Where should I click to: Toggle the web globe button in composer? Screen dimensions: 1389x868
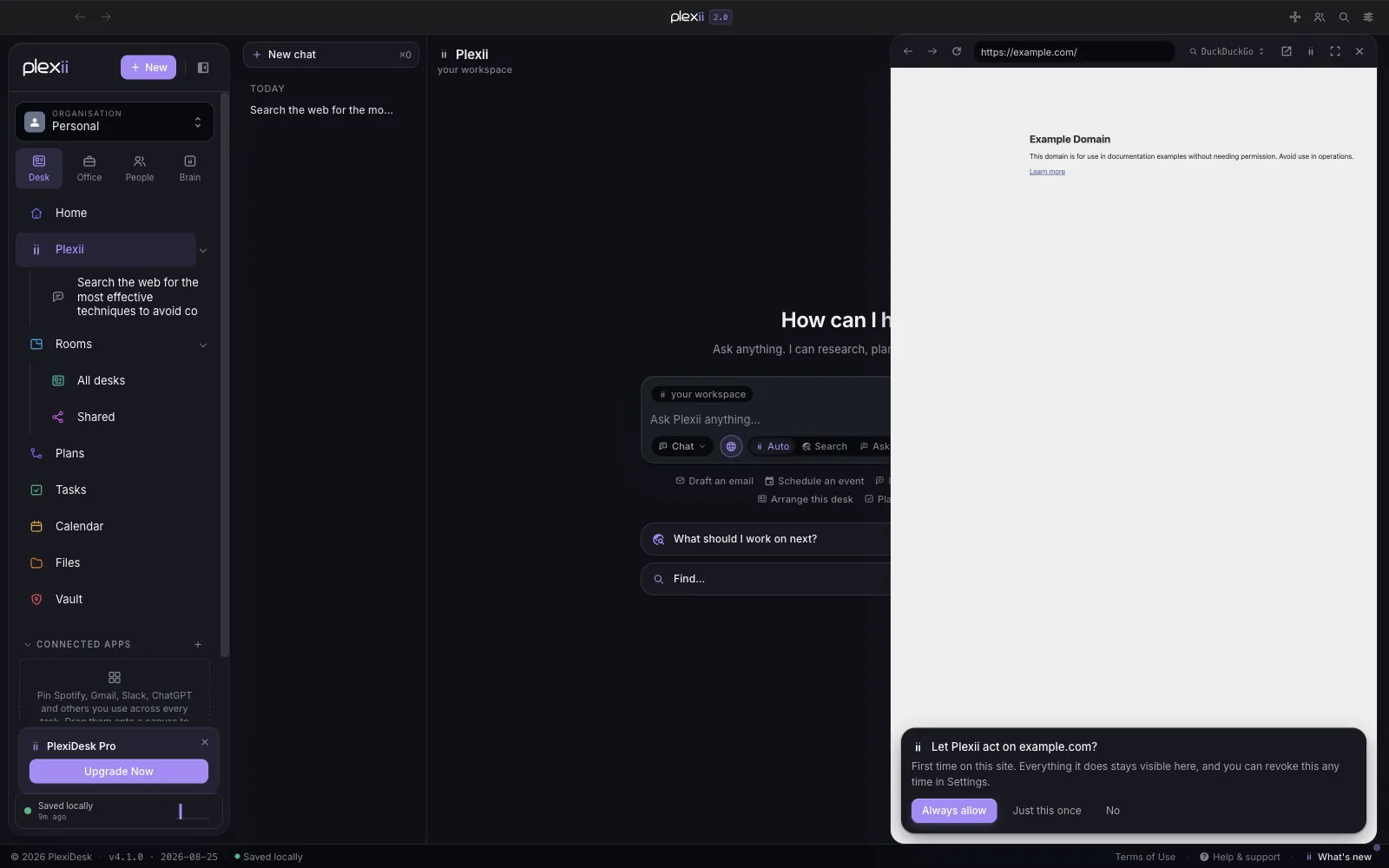[x=731, y=447]
